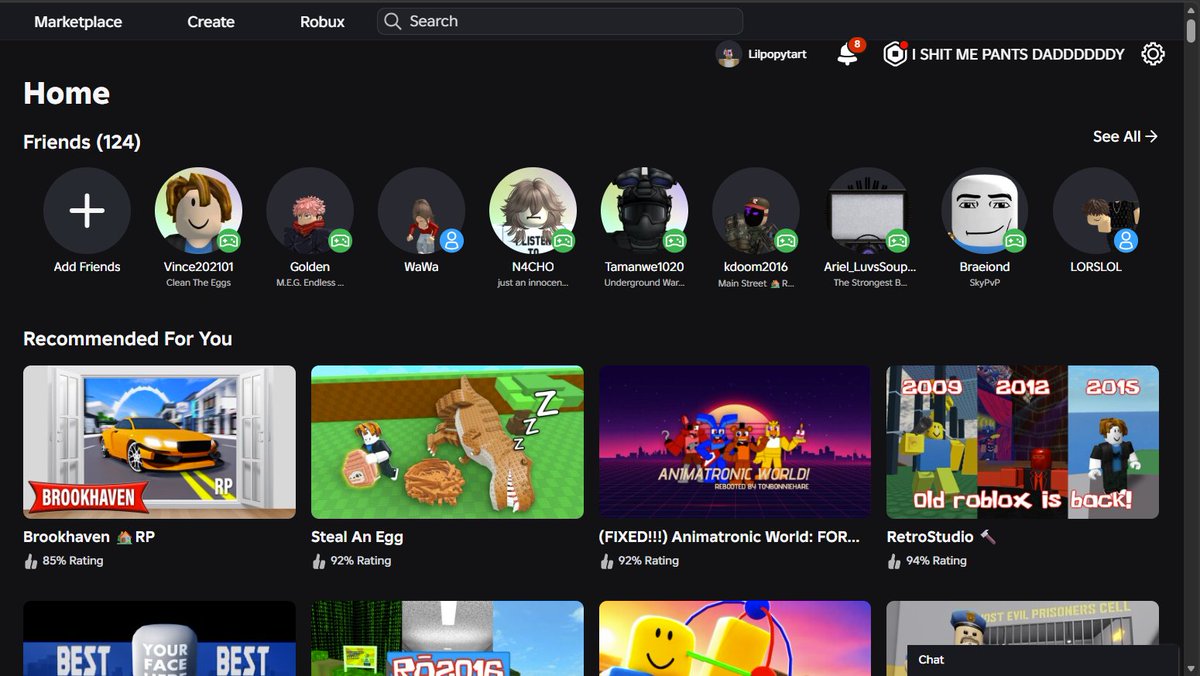
Task: Open Vince202101's friend avatar
Action: 198,211
